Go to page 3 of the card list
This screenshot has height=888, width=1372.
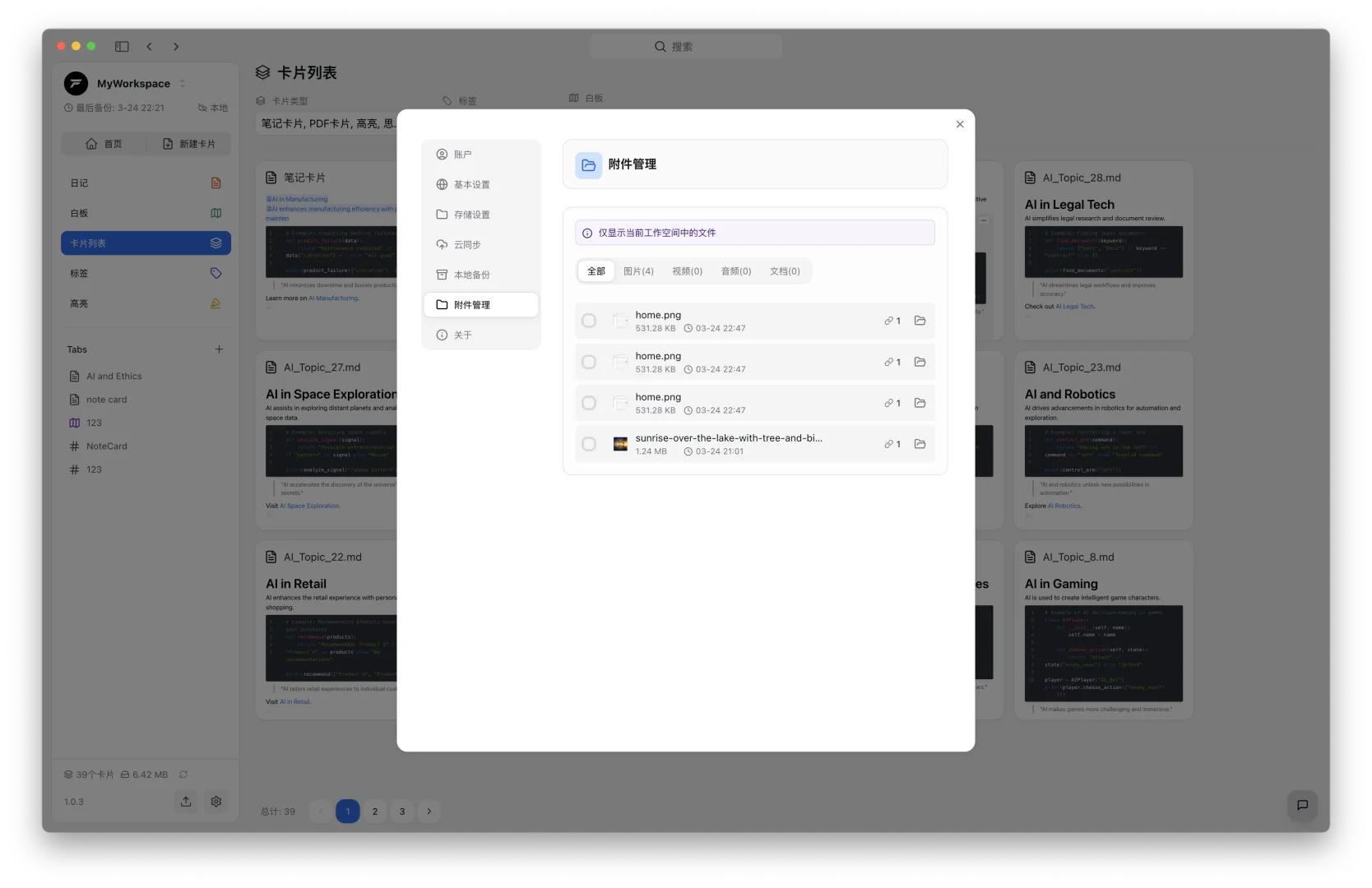point(402,812)
